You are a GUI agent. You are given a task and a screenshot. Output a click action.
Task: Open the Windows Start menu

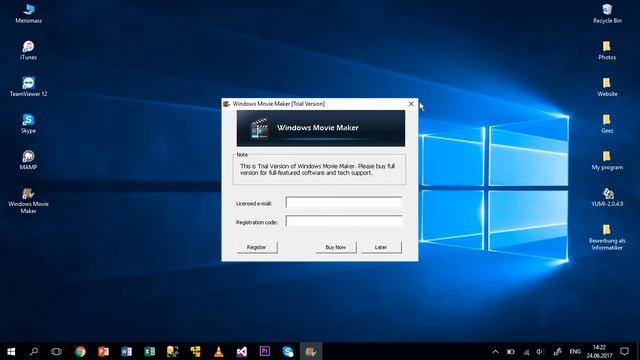[11, 351]
